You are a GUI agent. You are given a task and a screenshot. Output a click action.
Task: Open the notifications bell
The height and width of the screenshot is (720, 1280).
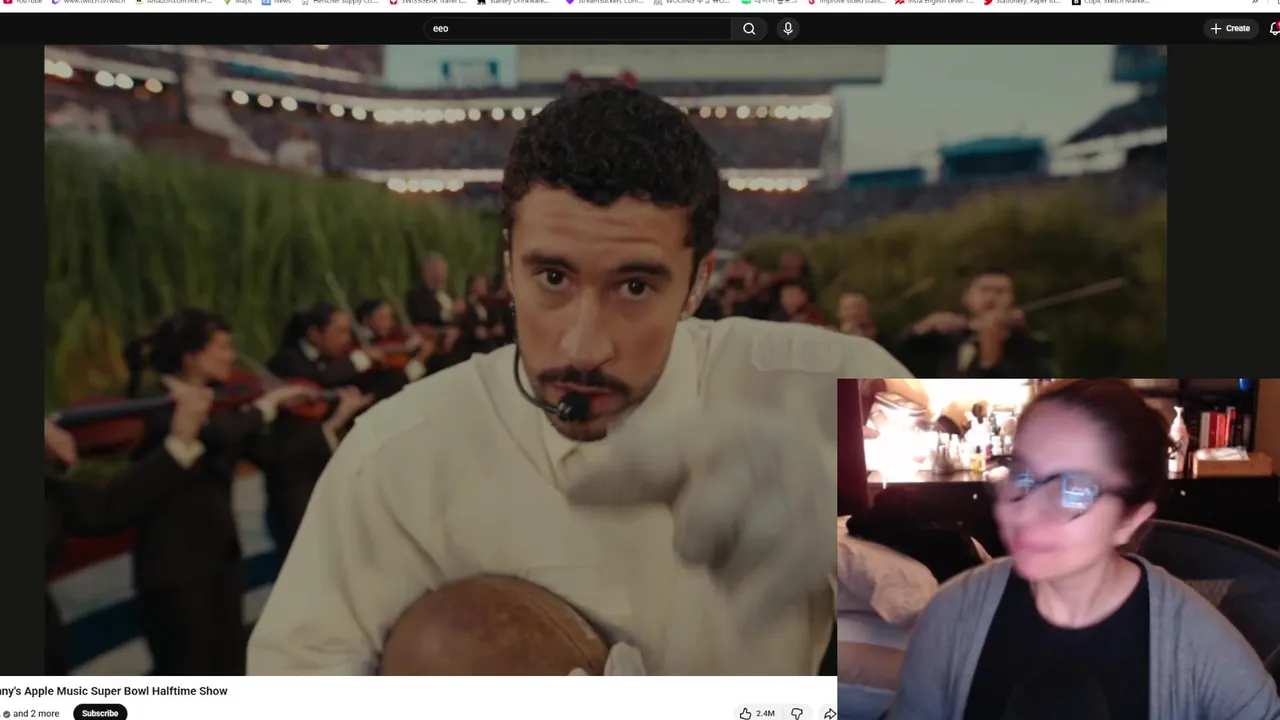pos(1274,28)
